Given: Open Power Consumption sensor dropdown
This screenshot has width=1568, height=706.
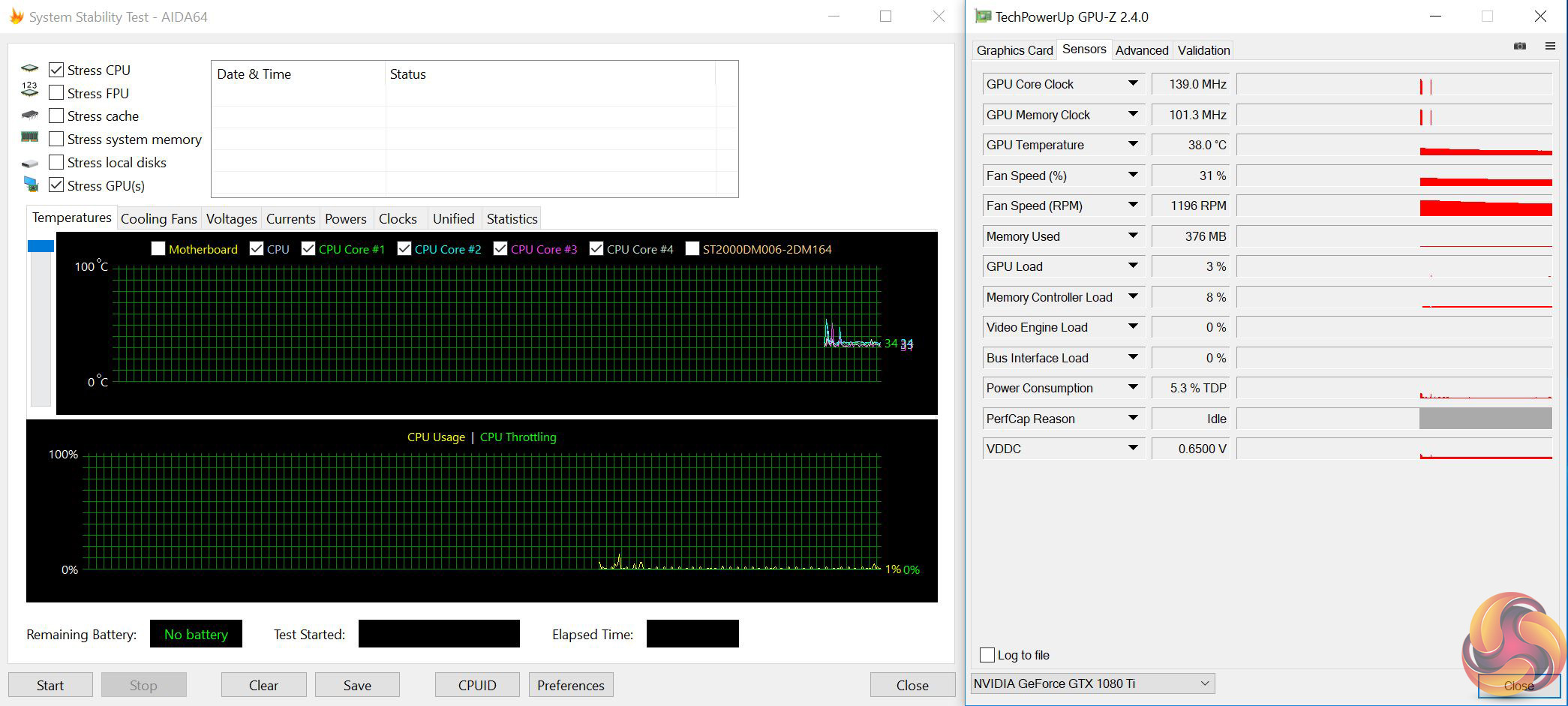Looking at the screenshot, I should [1133, 387].
